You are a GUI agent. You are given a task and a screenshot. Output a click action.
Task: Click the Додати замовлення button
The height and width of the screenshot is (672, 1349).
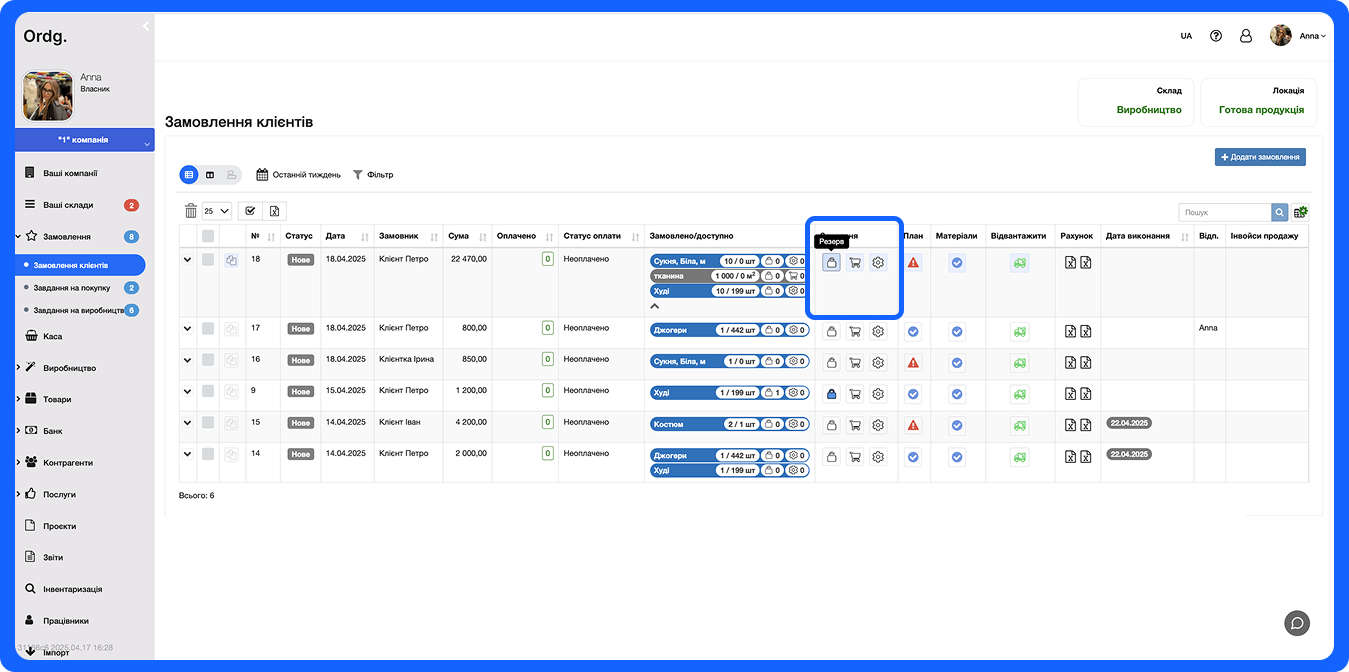click(1260, 157)
